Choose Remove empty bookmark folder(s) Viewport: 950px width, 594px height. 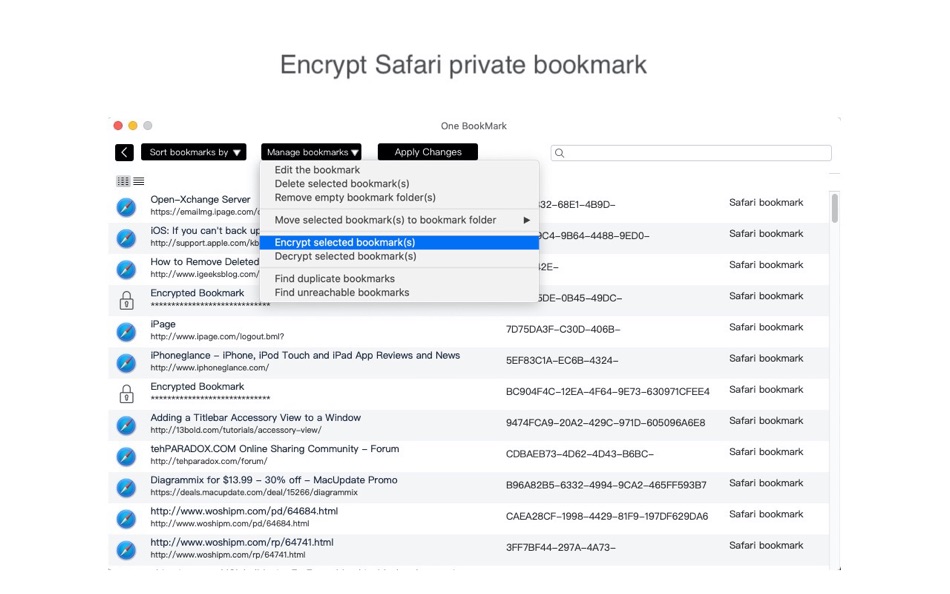click(x=399, y=198)
